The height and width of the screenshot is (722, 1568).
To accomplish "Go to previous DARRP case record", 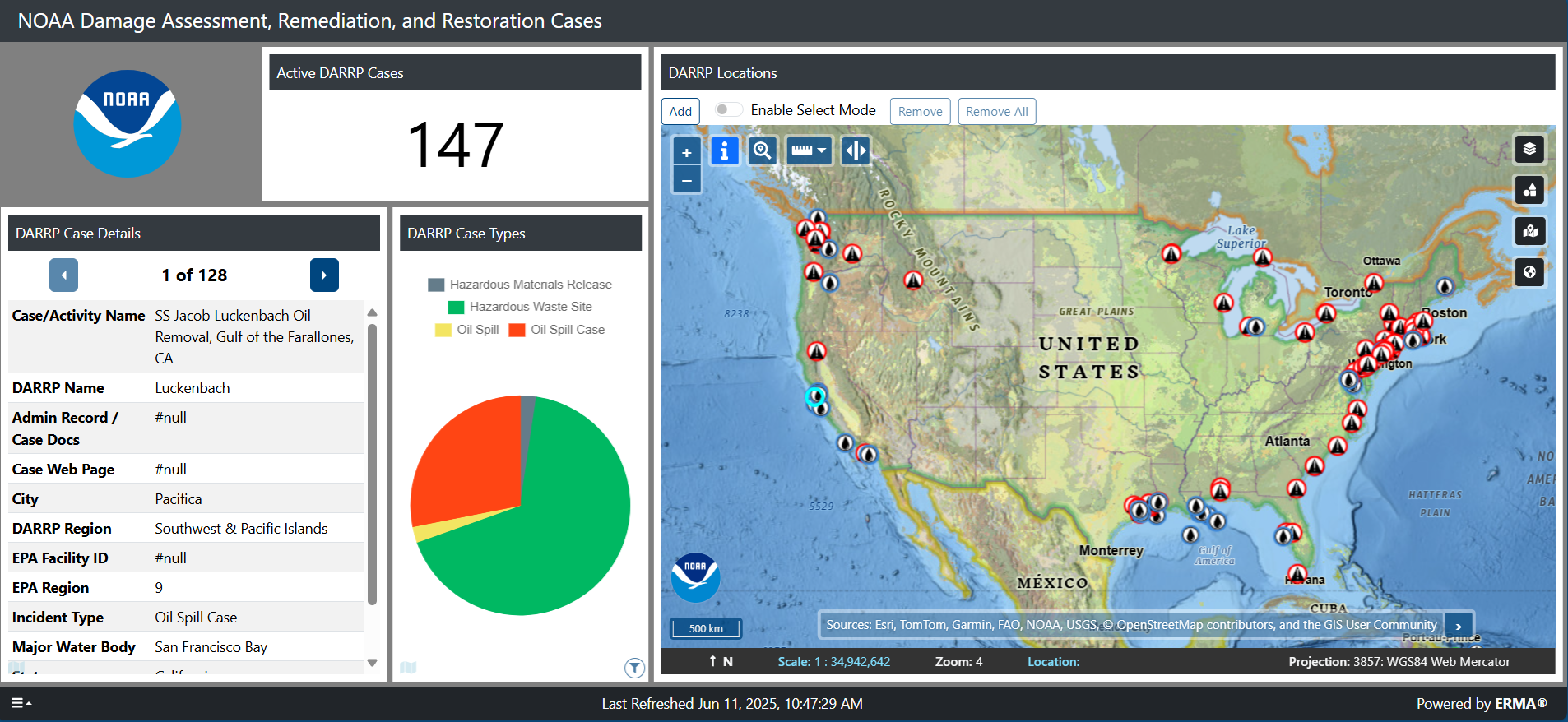I will click(x=63, y=275).
